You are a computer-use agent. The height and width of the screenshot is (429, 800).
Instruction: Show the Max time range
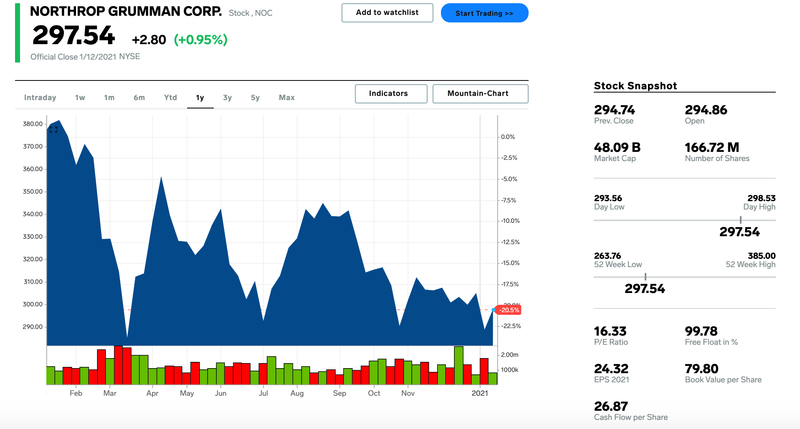coord(287,97)
